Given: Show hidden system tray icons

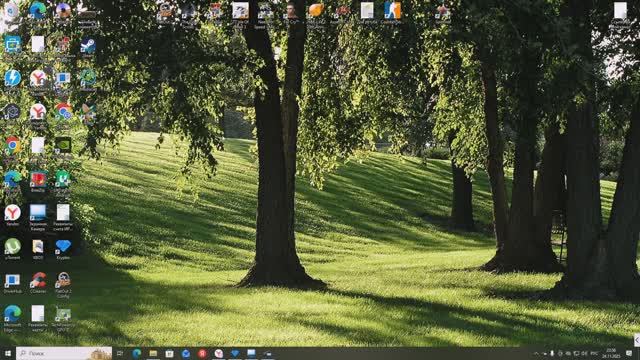Looking at the screenshot, I should coord(536,353).
